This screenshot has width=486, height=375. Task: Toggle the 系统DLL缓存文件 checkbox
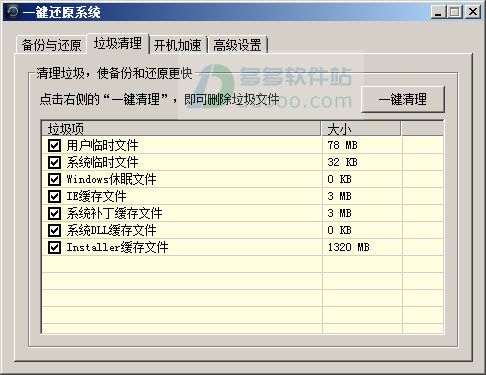coord(54,230)
